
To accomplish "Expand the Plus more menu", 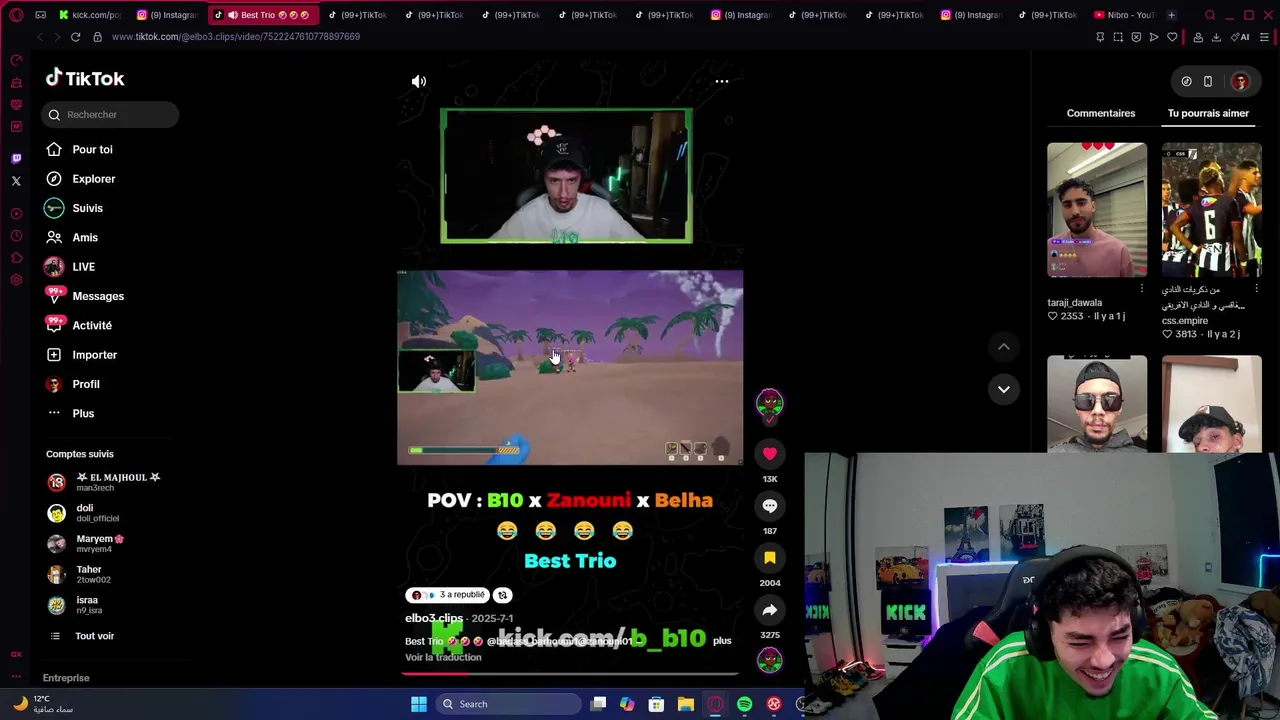I will tap(83, 414).
